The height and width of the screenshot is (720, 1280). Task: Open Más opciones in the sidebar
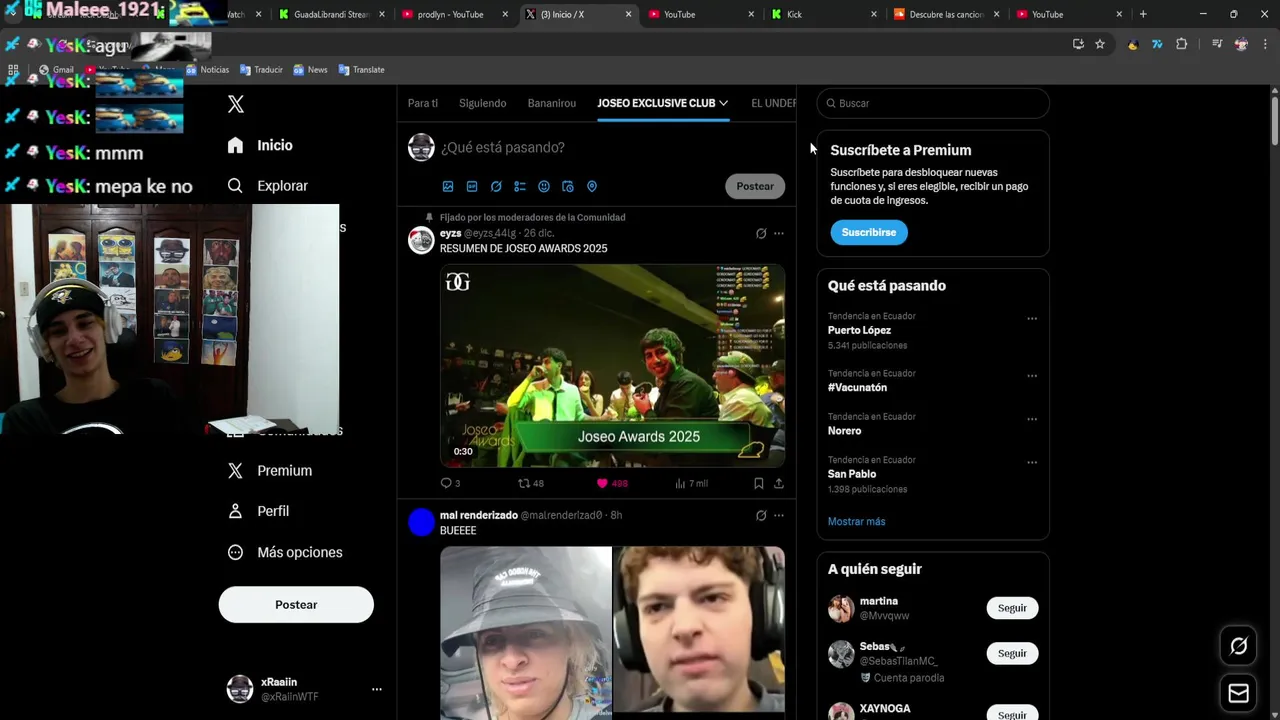click(x=285, y=552)
